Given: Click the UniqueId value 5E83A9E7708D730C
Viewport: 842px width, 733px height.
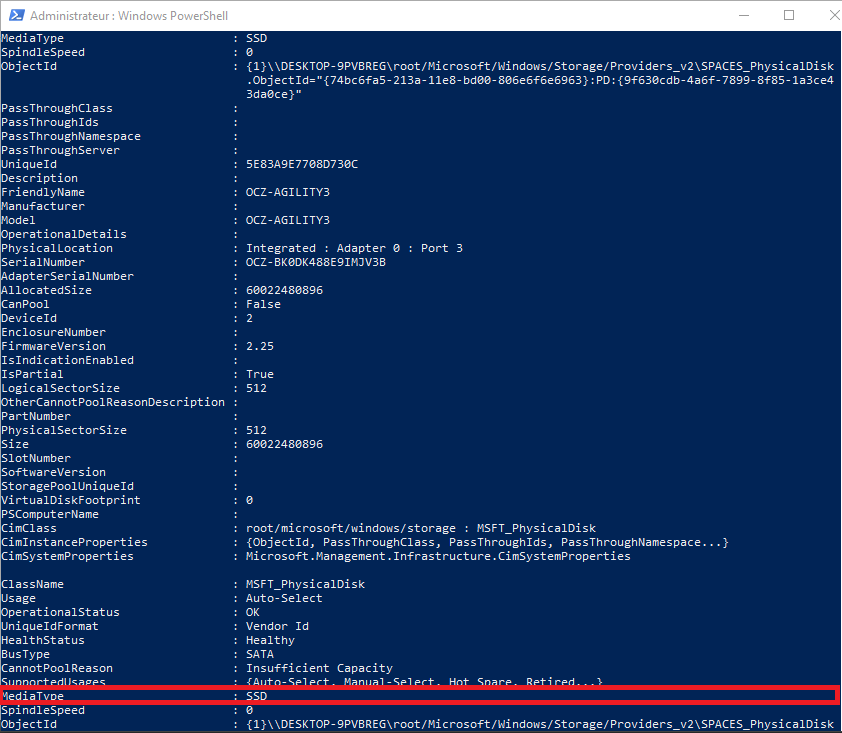Looking at the screenshot, I should [302, 164].
